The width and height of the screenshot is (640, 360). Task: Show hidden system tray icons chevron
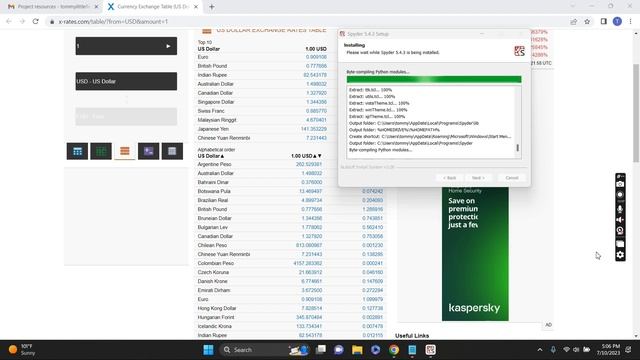(540, 350)
